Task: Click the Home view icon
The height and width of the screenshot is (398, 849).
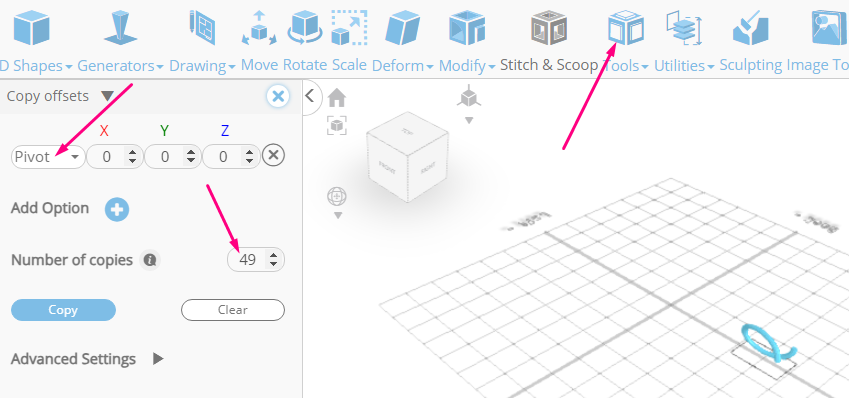Action: [337, 98]
